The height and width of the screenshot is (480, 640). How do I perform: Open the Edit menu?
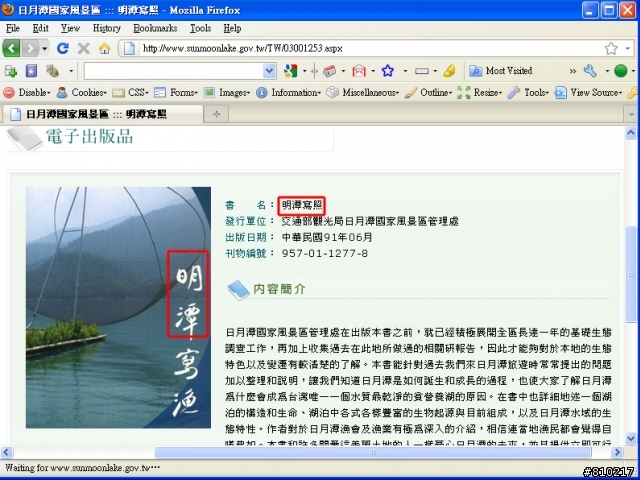(x=41, y=28)
